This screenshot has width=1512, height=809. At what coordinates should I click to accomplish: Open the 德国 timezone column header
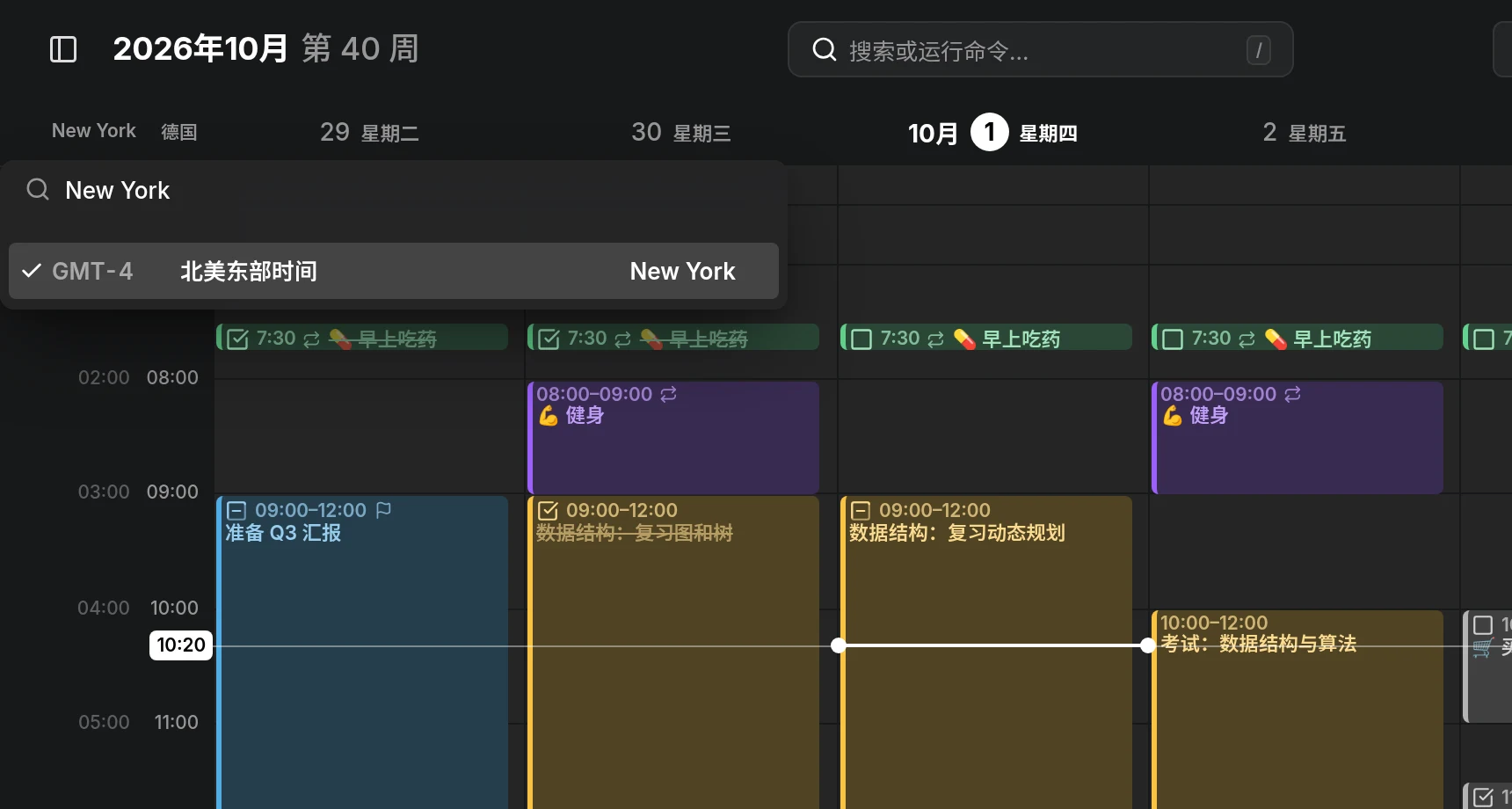click(178, 132)
